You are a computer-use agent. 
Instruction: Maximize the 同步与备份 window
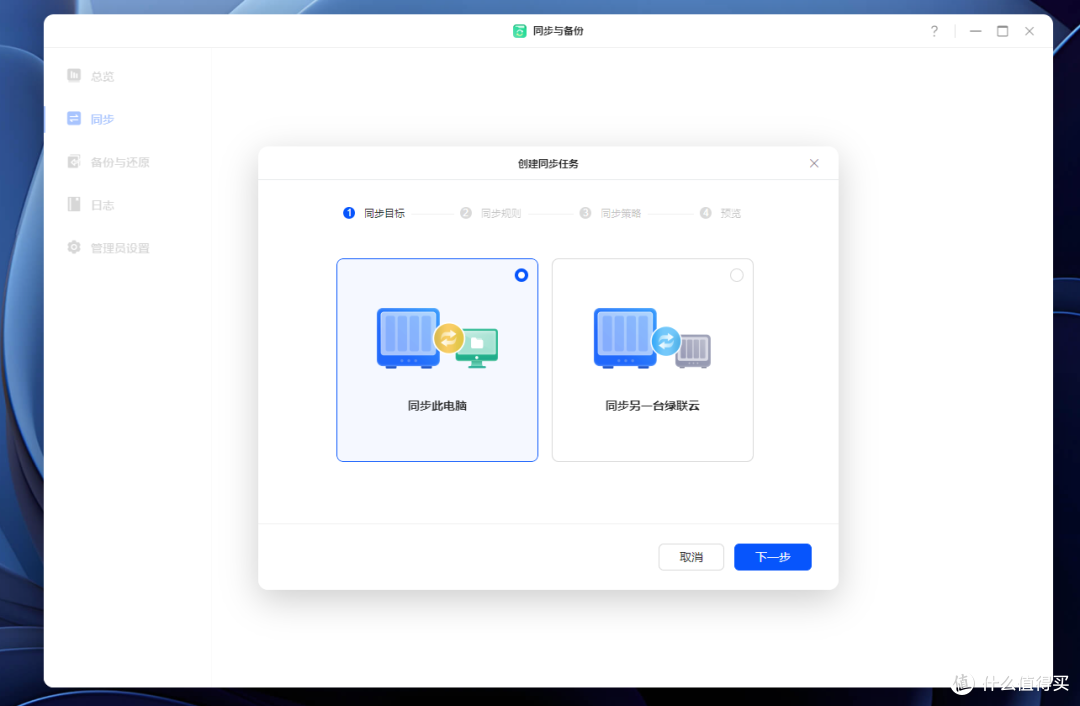tap(1002, 31)
